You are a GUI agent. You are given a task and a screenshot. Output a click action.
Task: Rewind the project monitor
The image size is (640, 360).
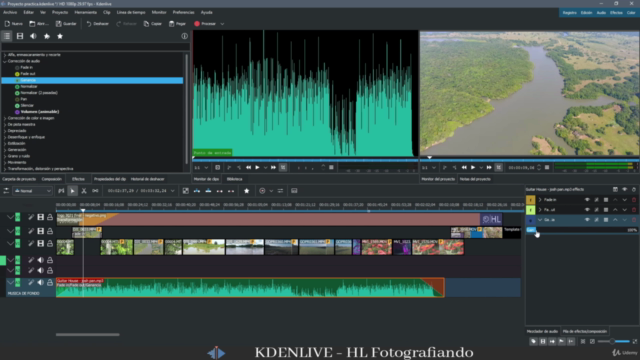tap(464, 168)
